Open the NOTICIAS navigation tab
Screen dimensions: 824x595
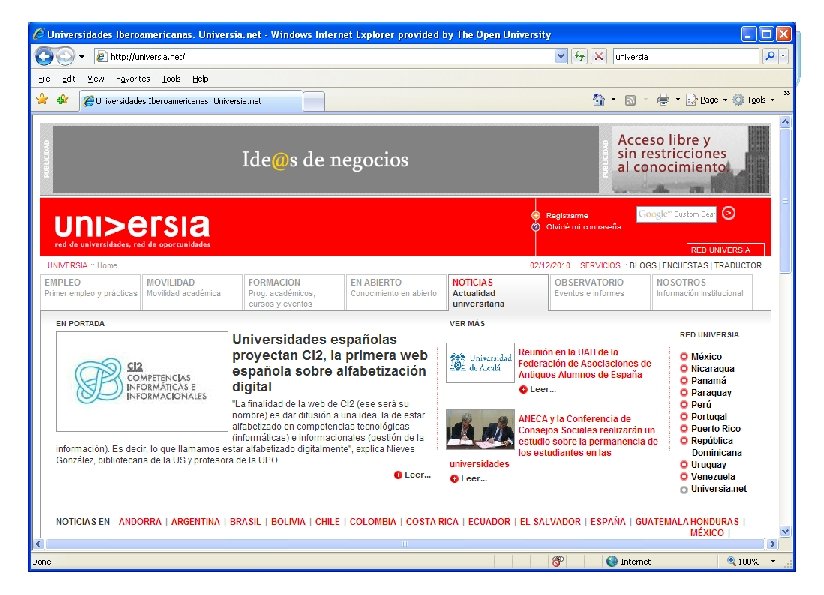498,292
